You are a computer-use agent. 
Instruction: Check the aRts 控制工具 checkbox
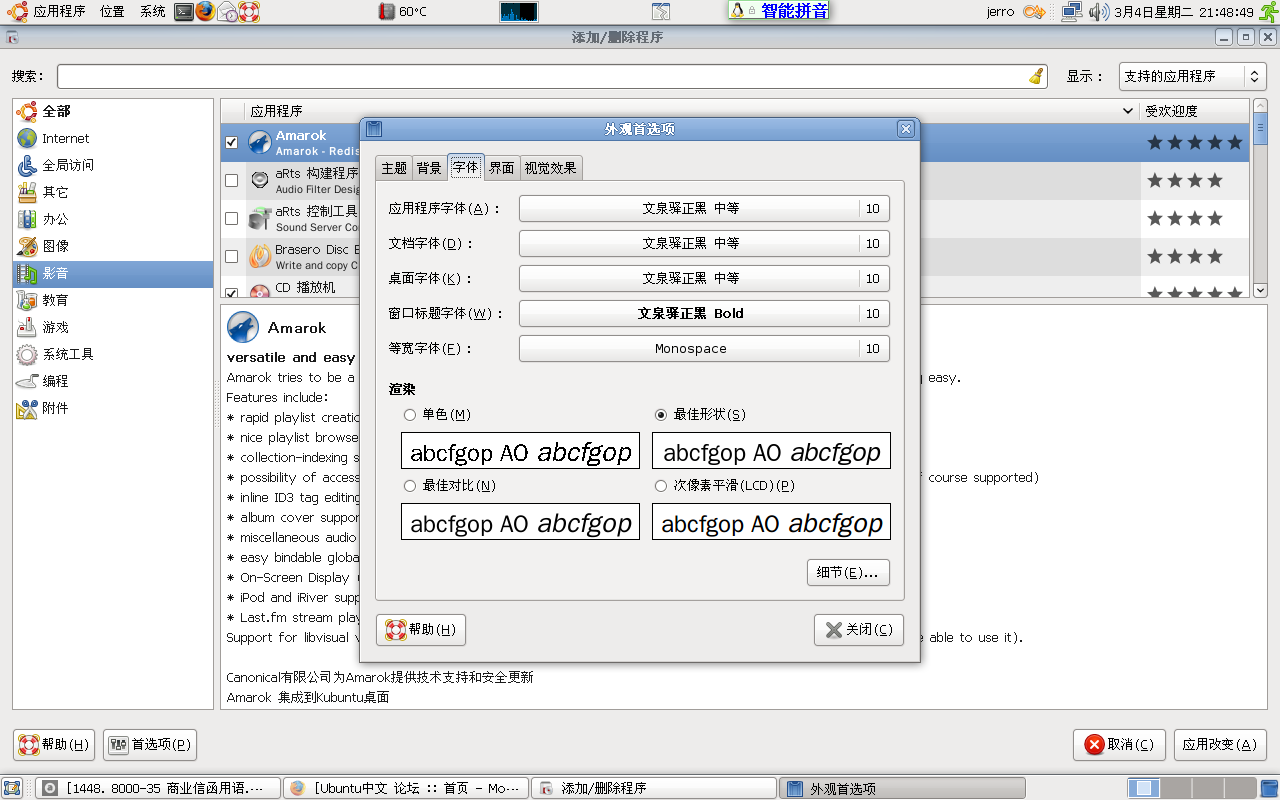[232, 219]
